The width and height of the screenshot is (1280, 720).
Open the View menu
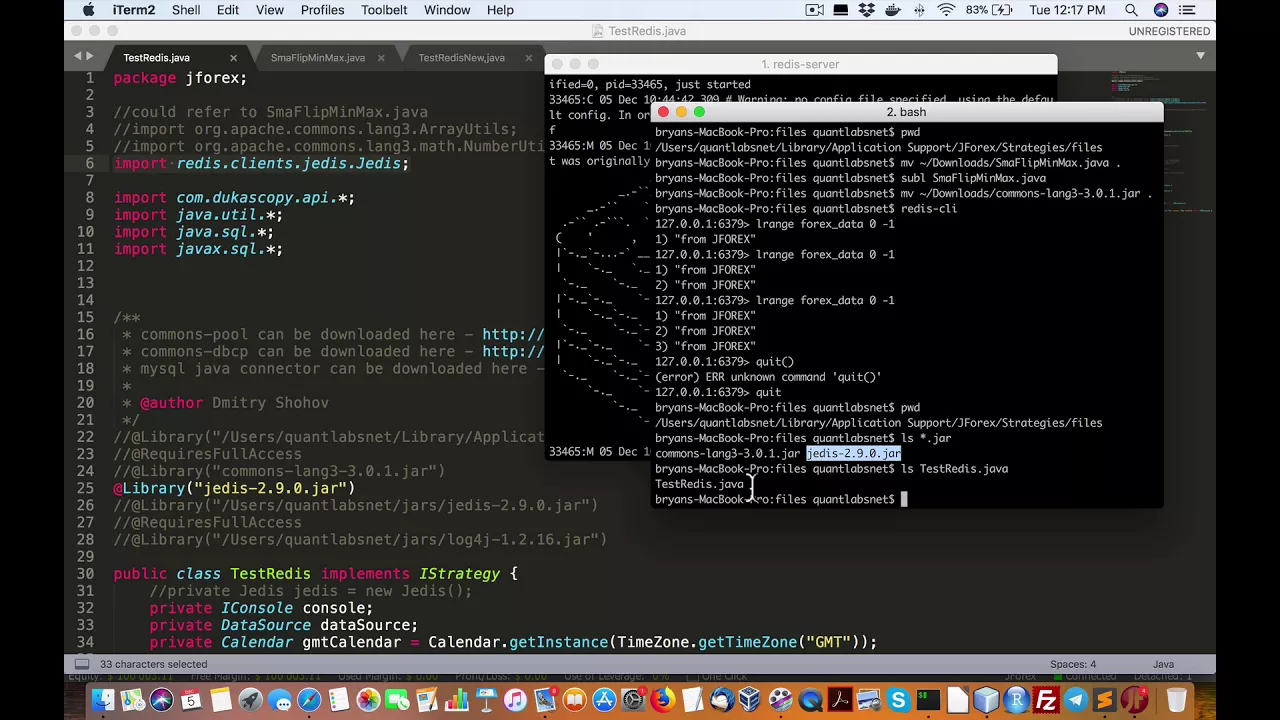click(x=270, y=10)
